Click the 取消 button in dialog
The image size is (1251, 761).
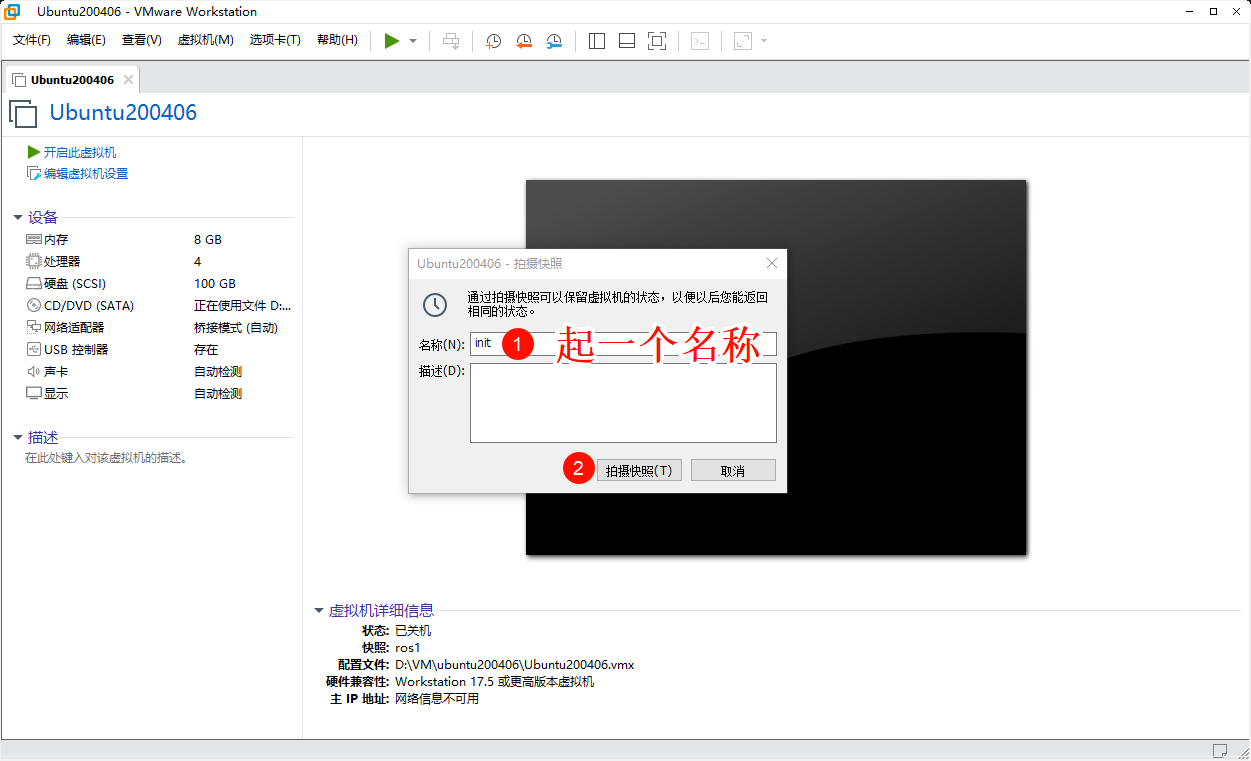tap(733, 471)
